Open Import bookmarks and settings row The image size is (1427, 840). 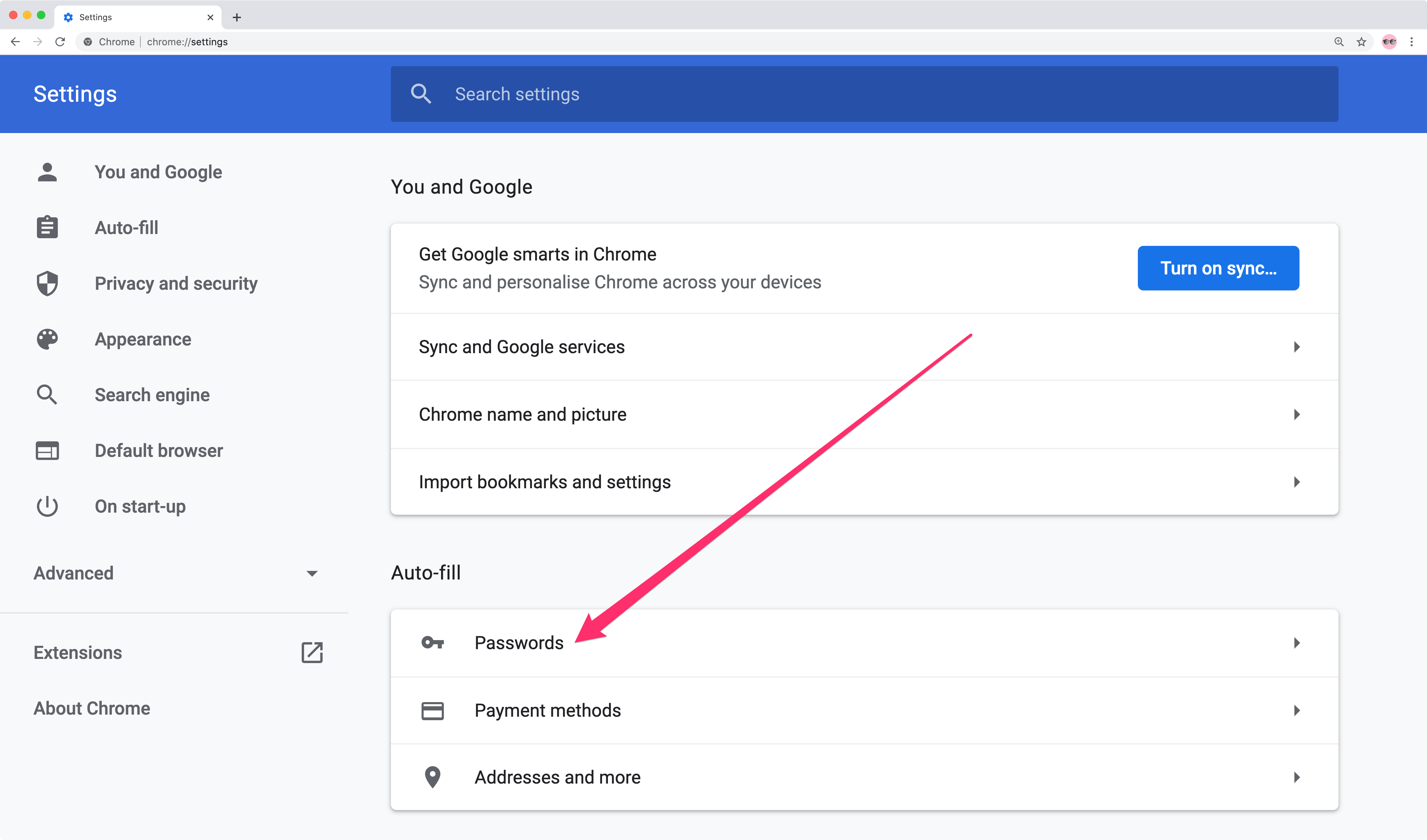[864, 482]
